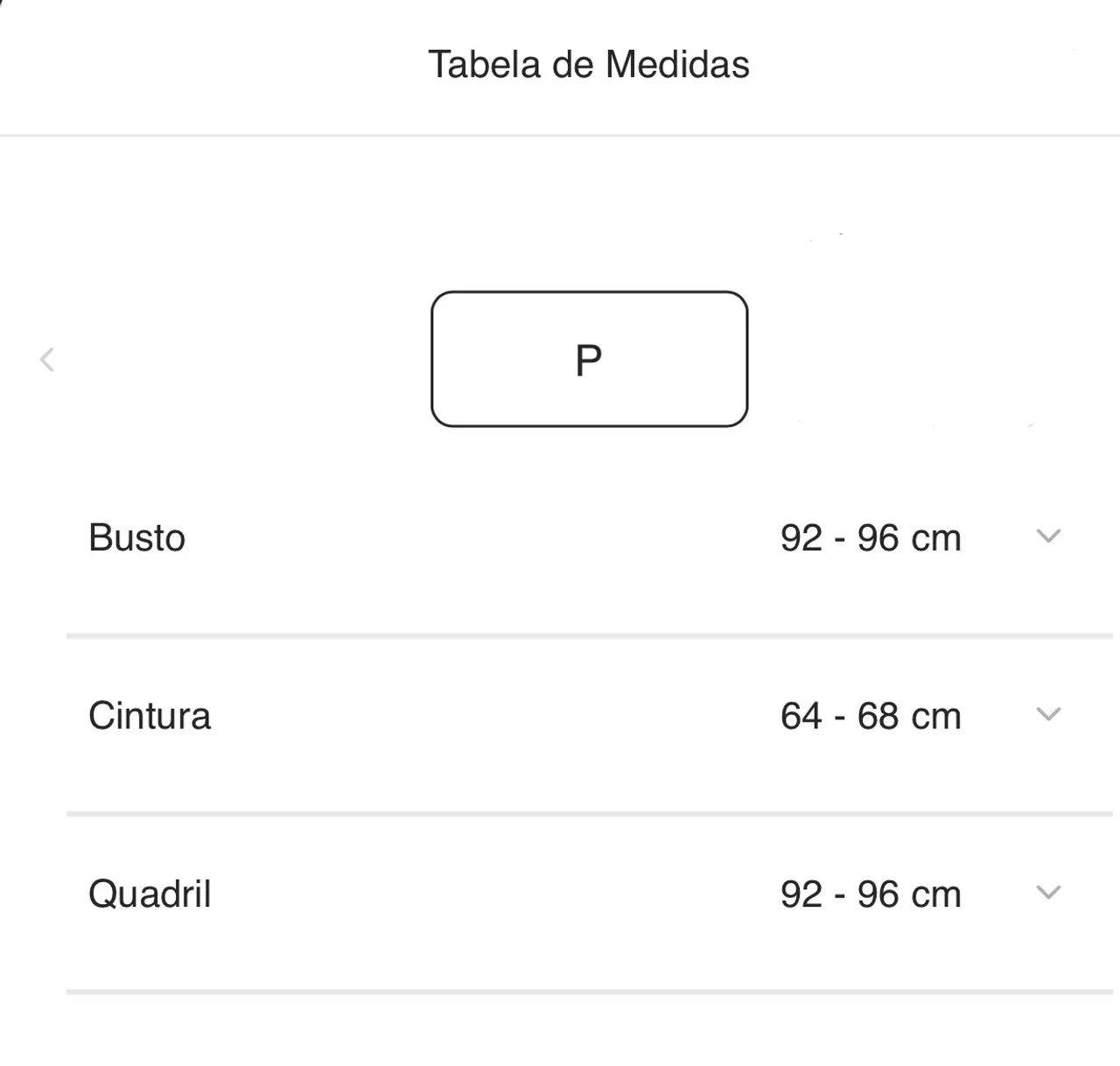Go to previous size with left arrow
Image resolution: width=1120 pixels, height=1066 pixels.
point(47,359)
